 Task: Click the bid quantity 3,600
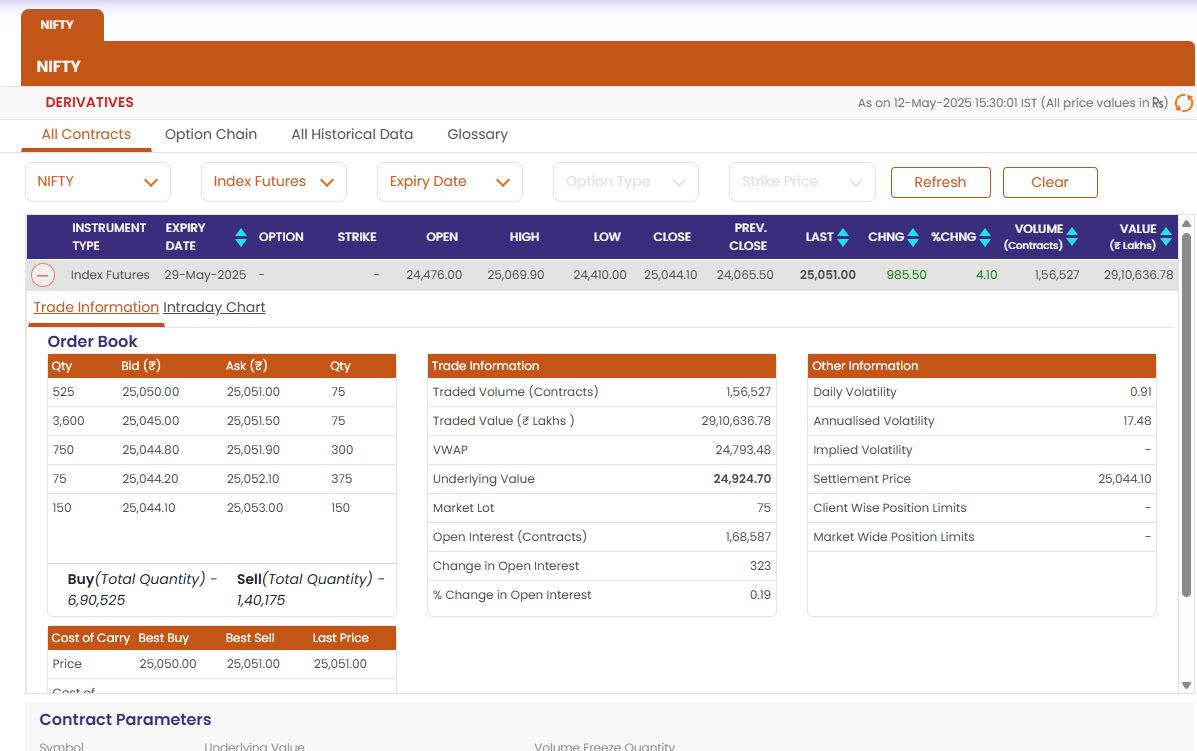68,421
